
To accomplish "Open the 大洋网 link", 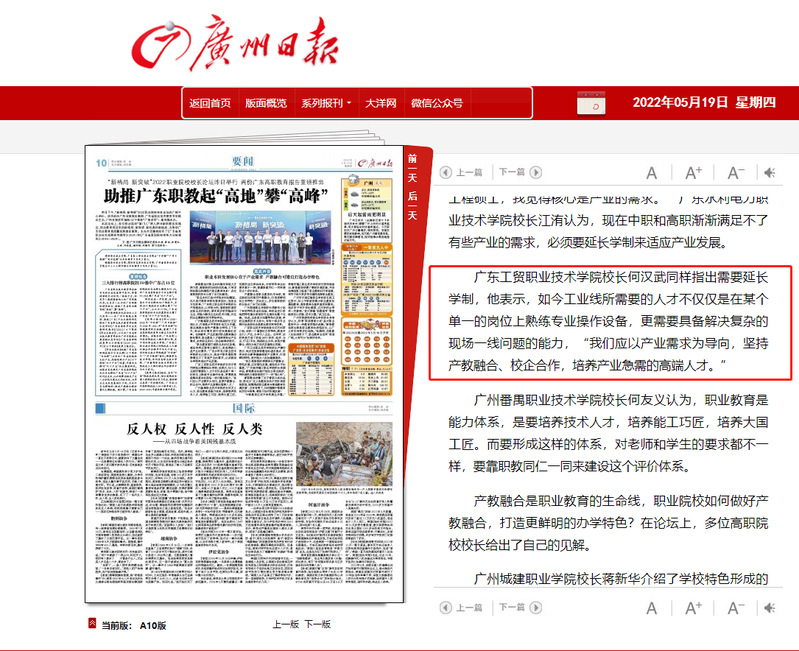I will (x=380, y=103).
